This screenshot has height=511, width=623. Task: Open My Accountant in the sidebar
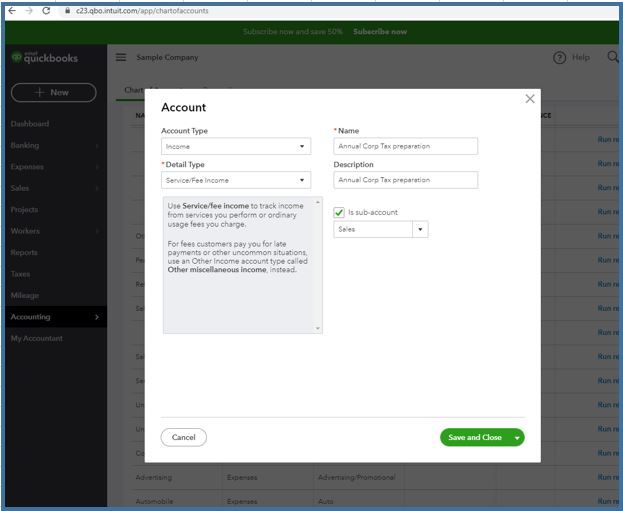point(37,339)
